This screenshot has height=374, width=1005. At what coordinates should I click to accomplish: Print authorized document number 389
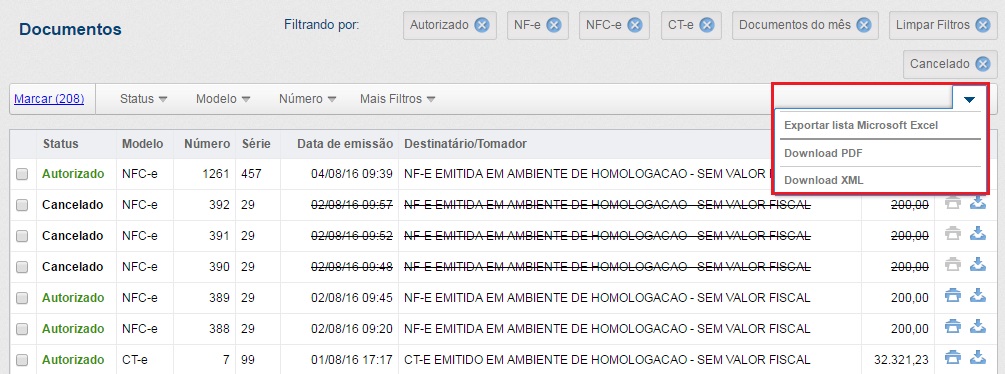953,296
